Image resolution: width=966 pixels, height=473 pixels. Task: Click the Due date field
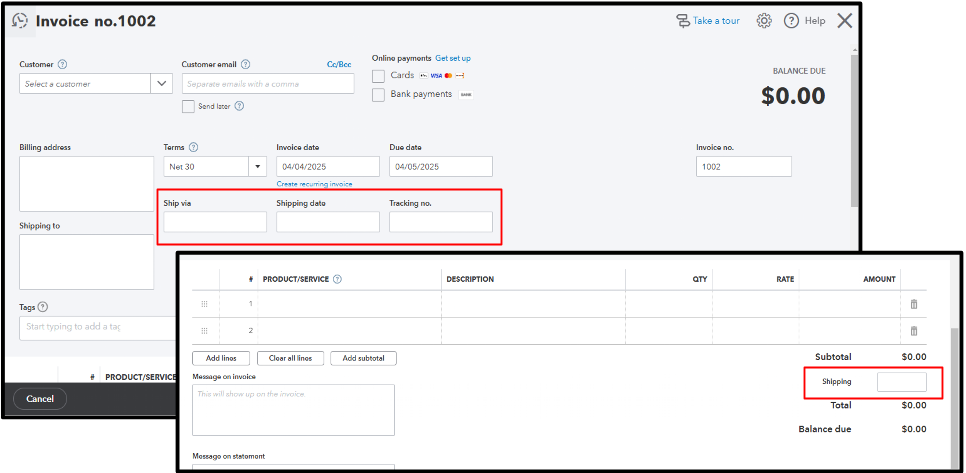click(440, 167)
